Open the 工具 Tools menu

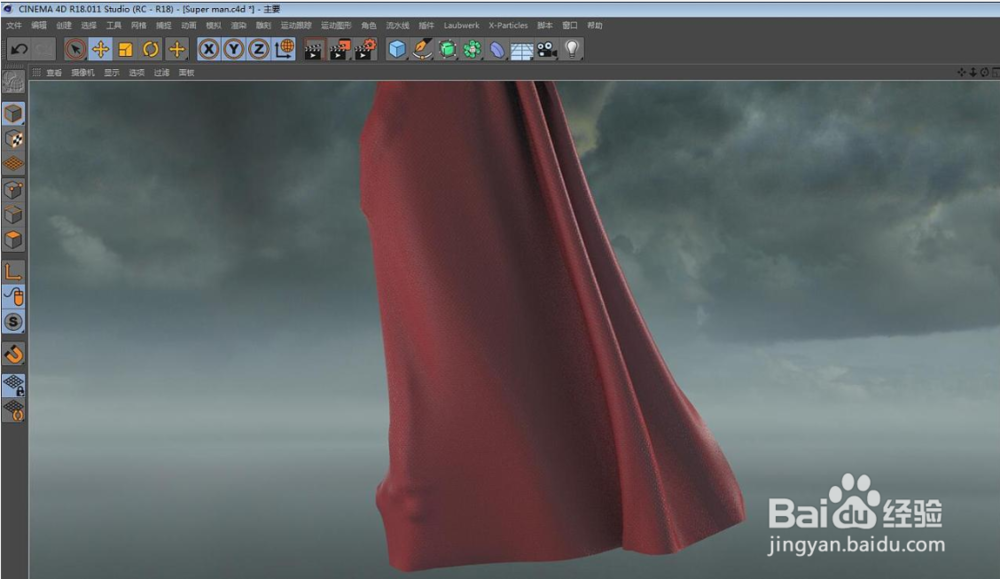coord(114,26)
